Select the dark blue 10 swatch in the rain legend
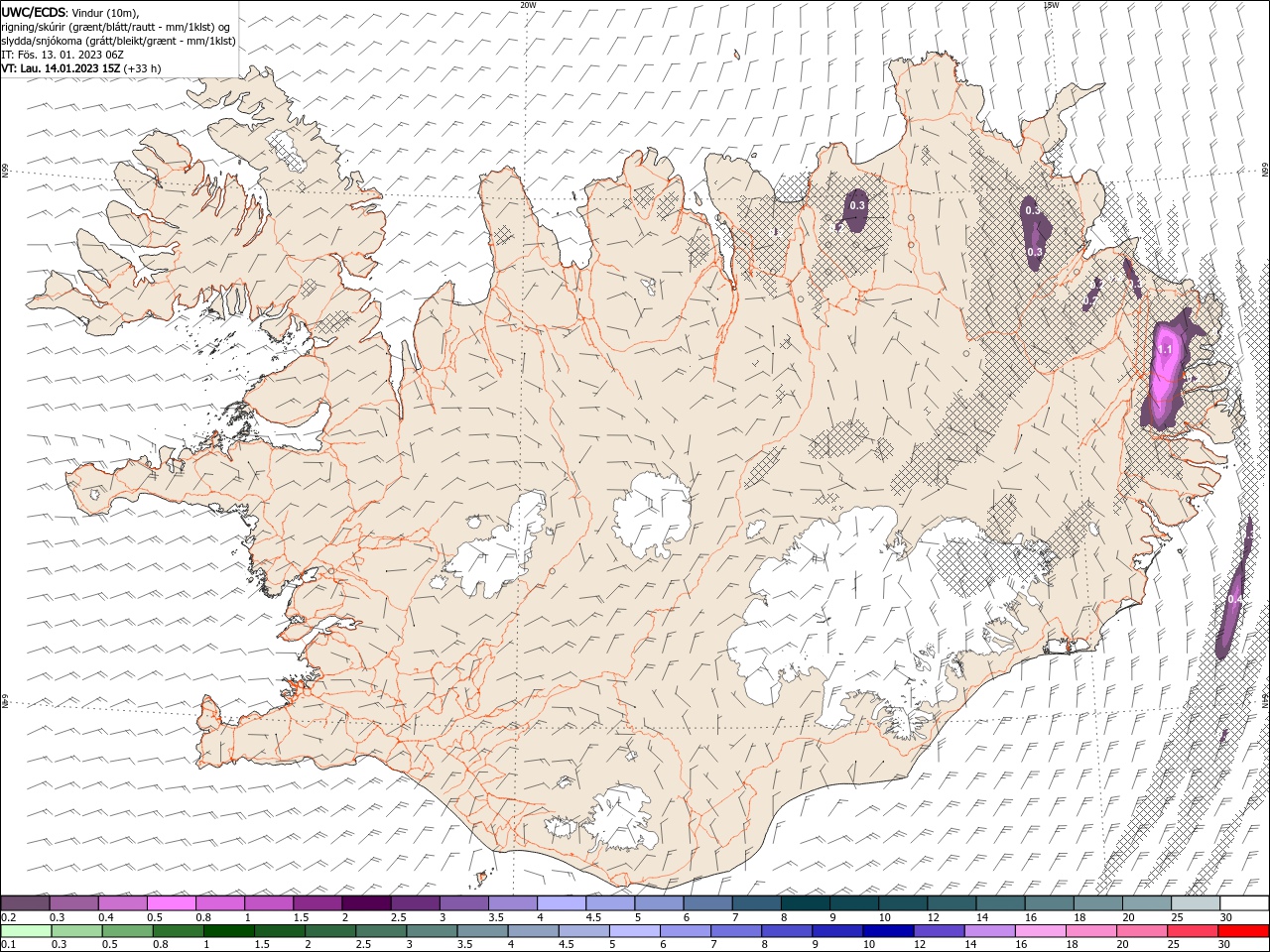This screenshot has height=952, width=1270. click(x=887, y=931)
